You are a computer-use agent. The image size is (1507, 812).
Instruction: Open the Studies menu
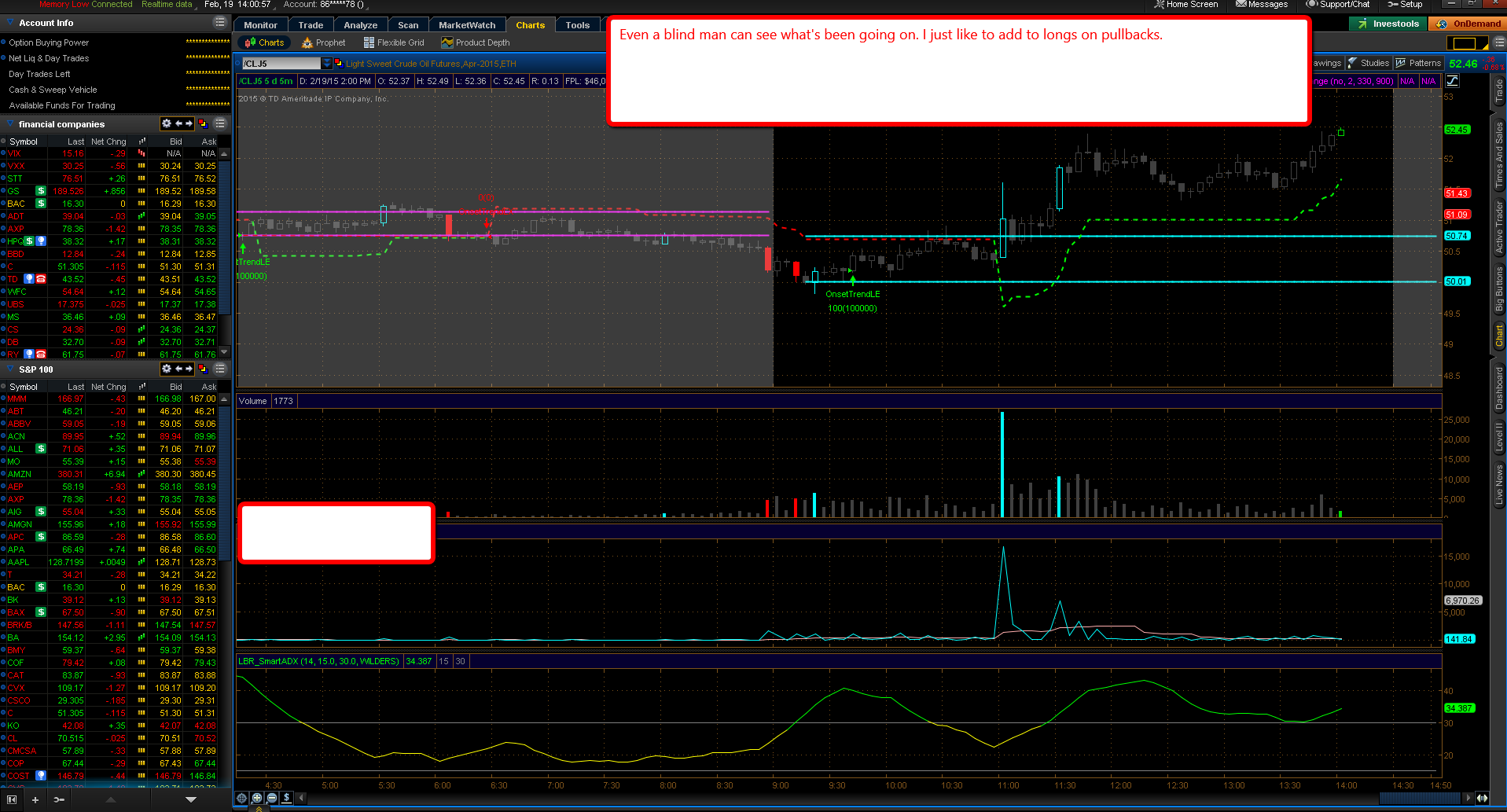point(1369,63)
